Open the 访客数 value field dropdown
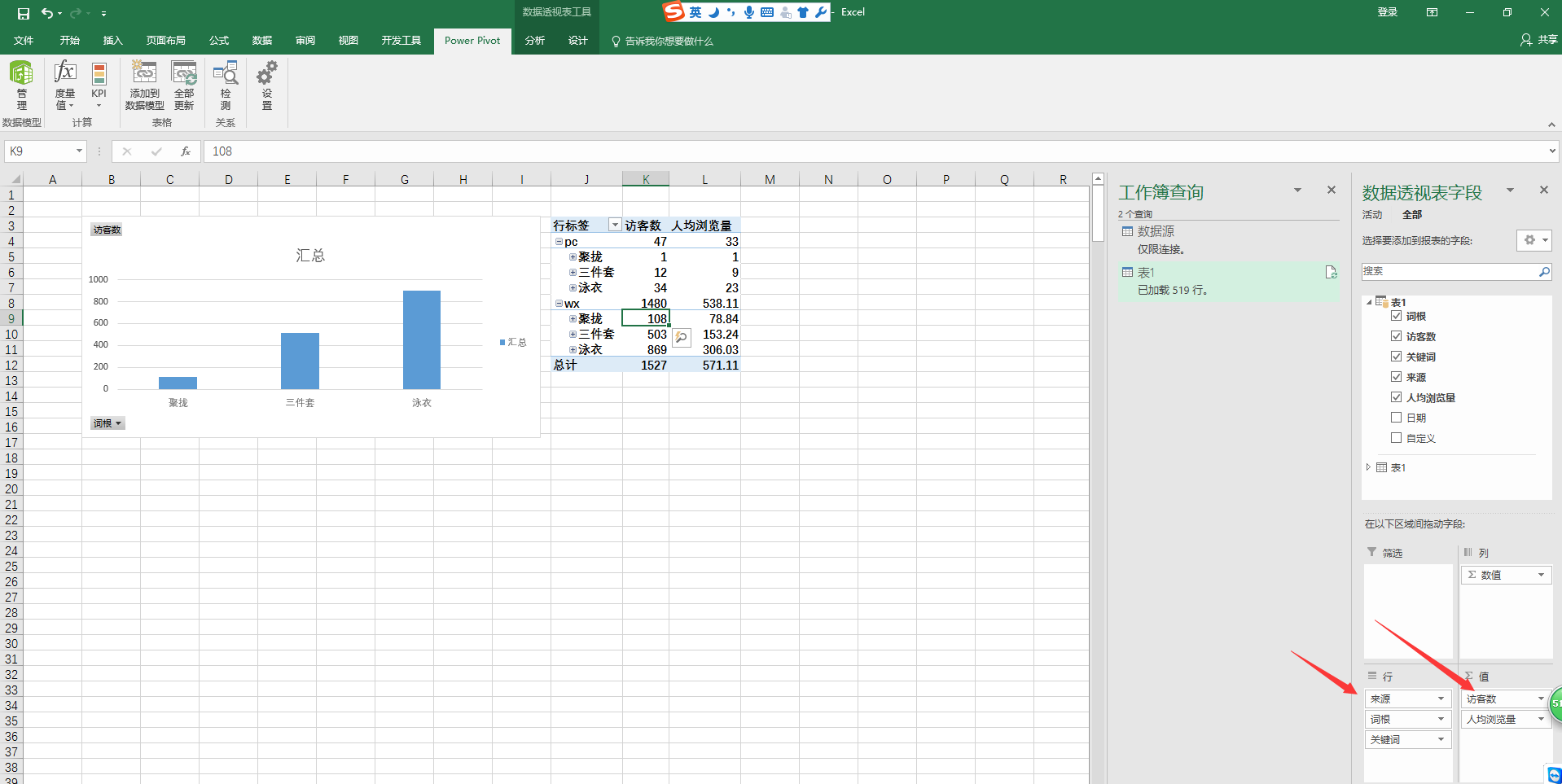1562x784 pixels. (1540, 699)
